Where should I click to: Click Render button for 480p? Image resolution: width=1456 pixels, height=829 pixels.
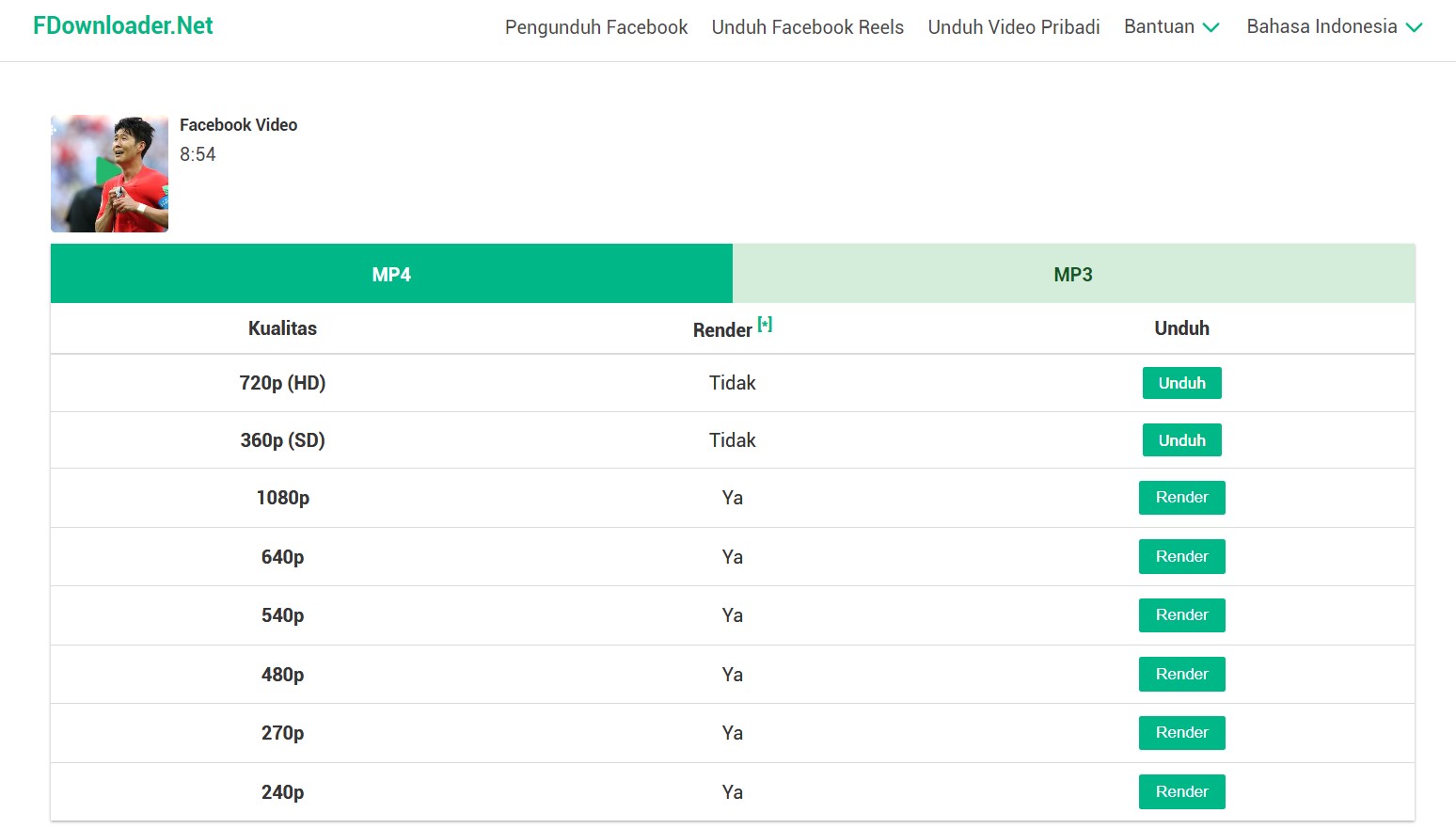click(1182, 675)
